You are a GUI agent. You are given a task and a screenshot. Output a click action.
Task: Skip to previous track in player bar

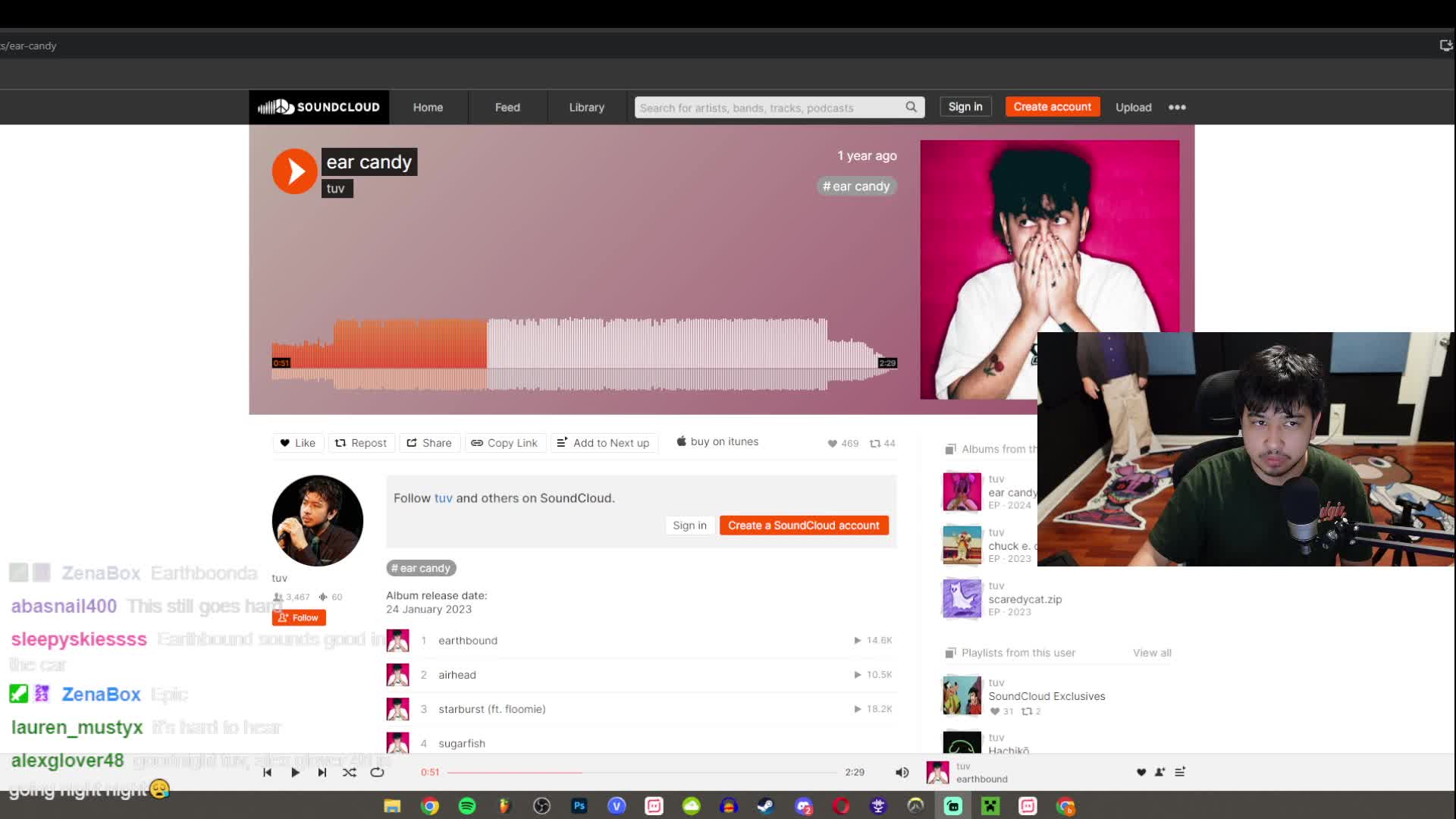(267, 772)
